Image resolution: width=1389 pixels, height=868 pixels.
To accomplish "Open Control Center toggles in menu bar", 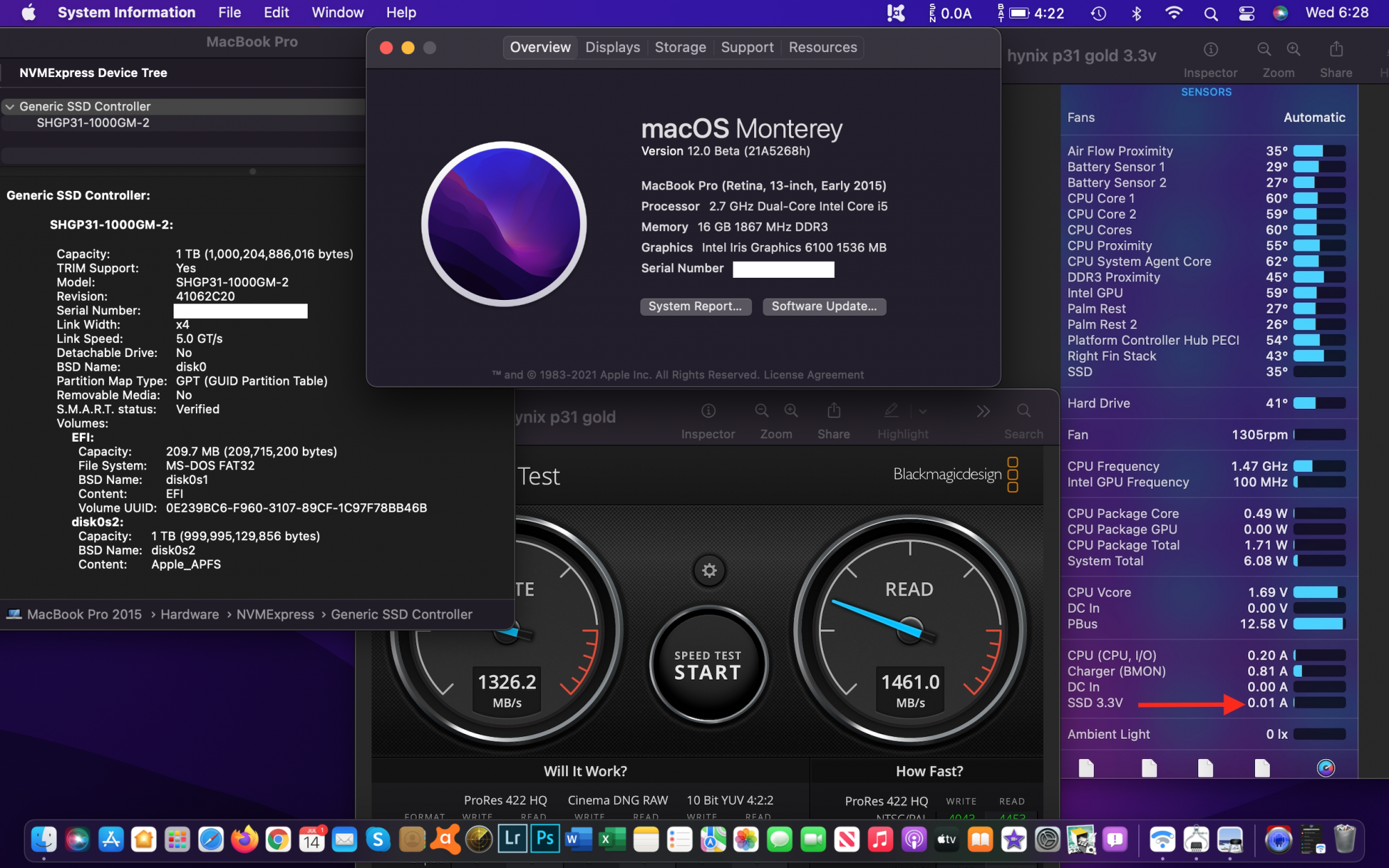I will (1247, 13).
